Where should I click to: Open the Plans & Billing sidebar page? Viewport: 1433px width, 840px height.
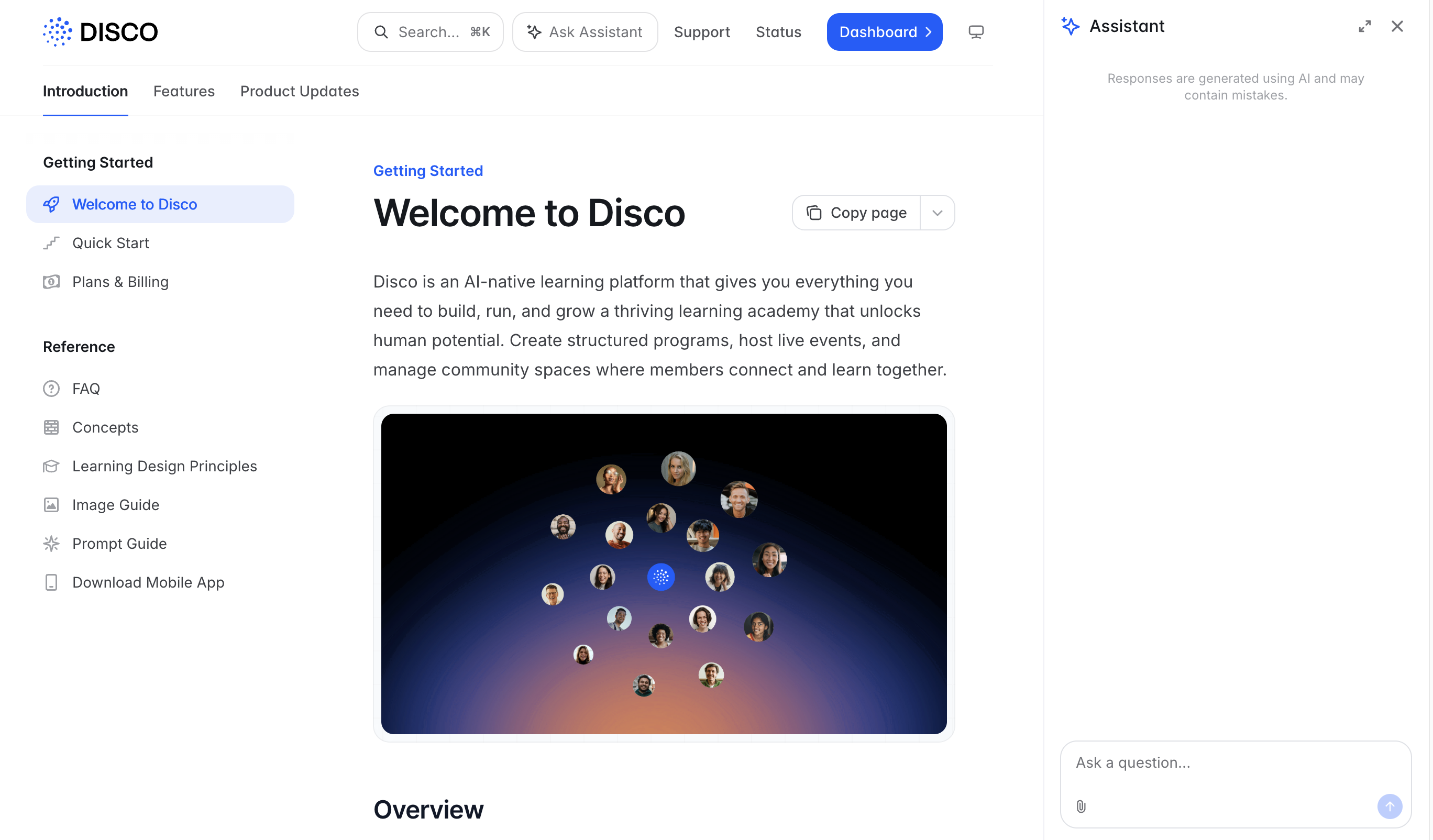160,282
